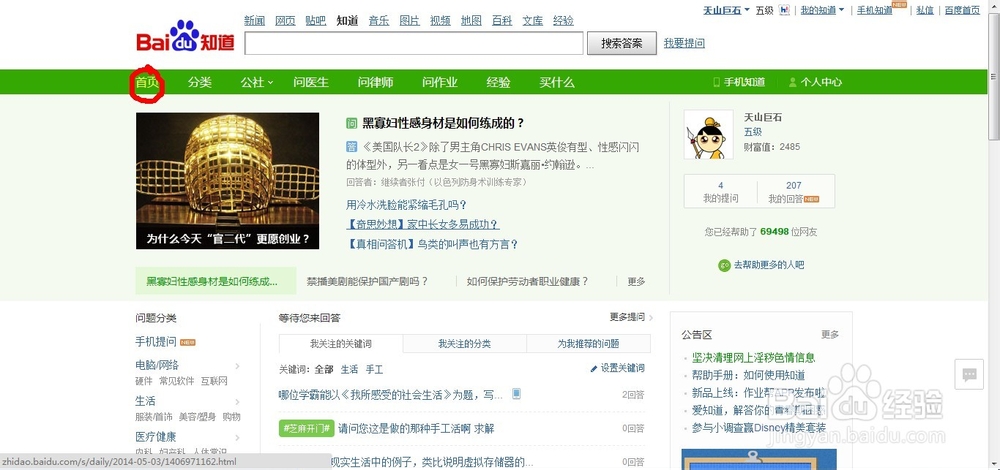Click the user avatar of 天山巨石
This screenshot has width=1000, height=470.
tap(708, 135)
